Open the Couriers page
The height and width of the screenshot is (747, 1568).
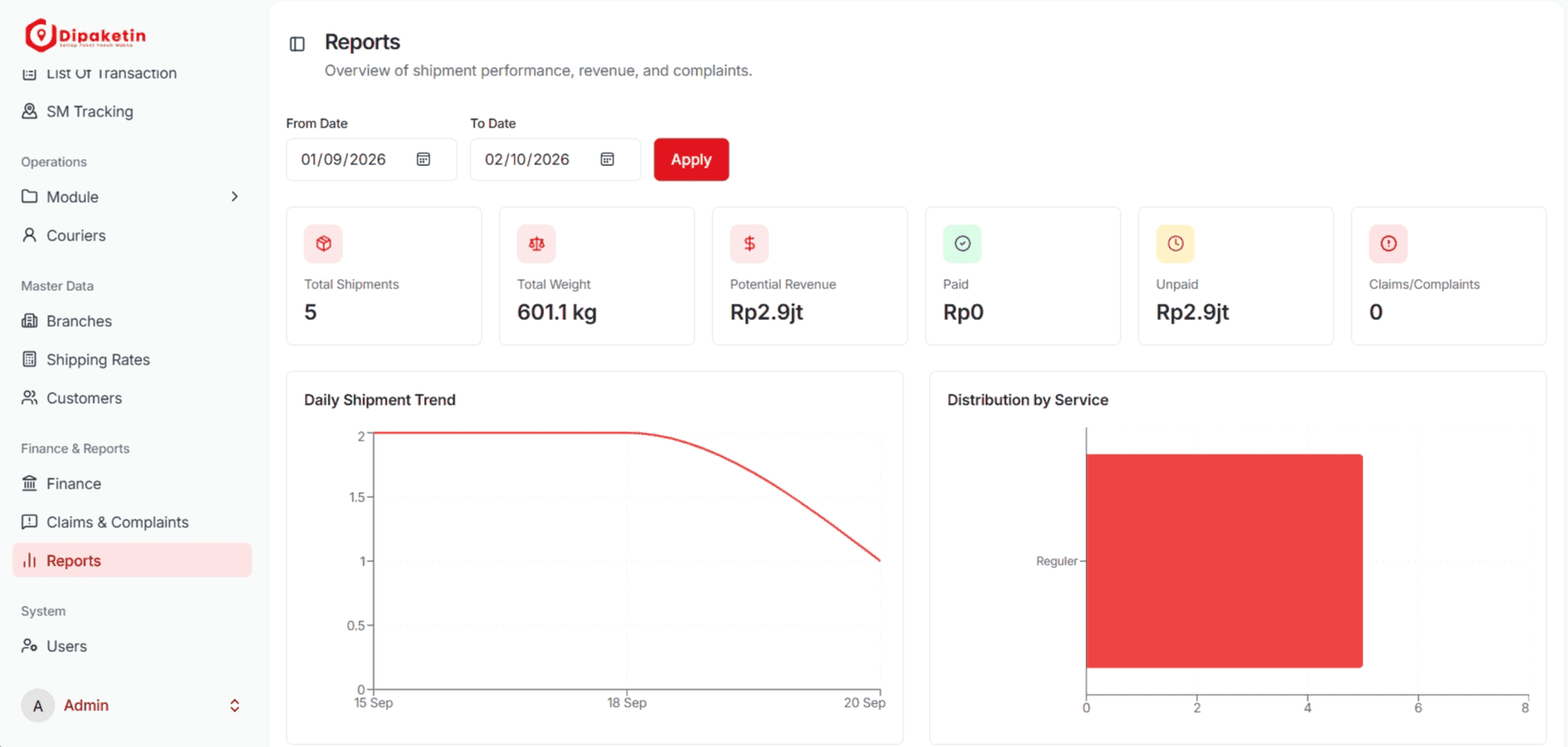tap(133, 235)
